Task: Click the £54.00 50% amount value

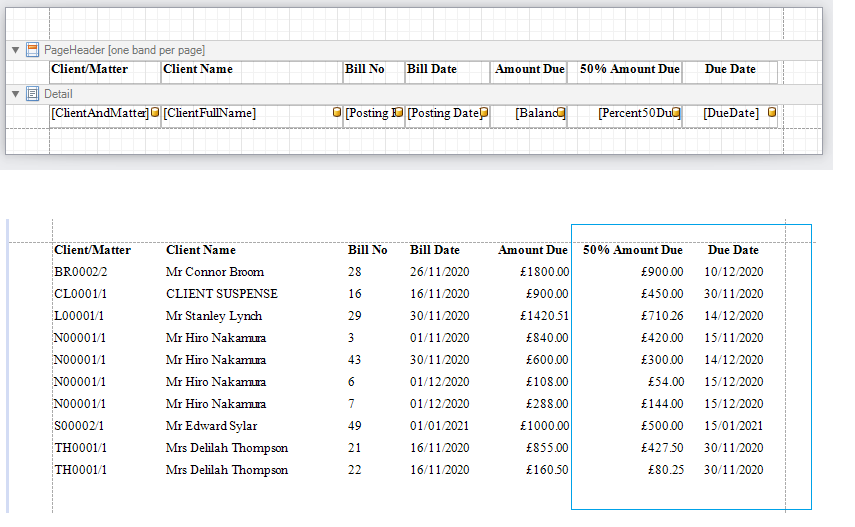Action: click(x=666, y=382)
